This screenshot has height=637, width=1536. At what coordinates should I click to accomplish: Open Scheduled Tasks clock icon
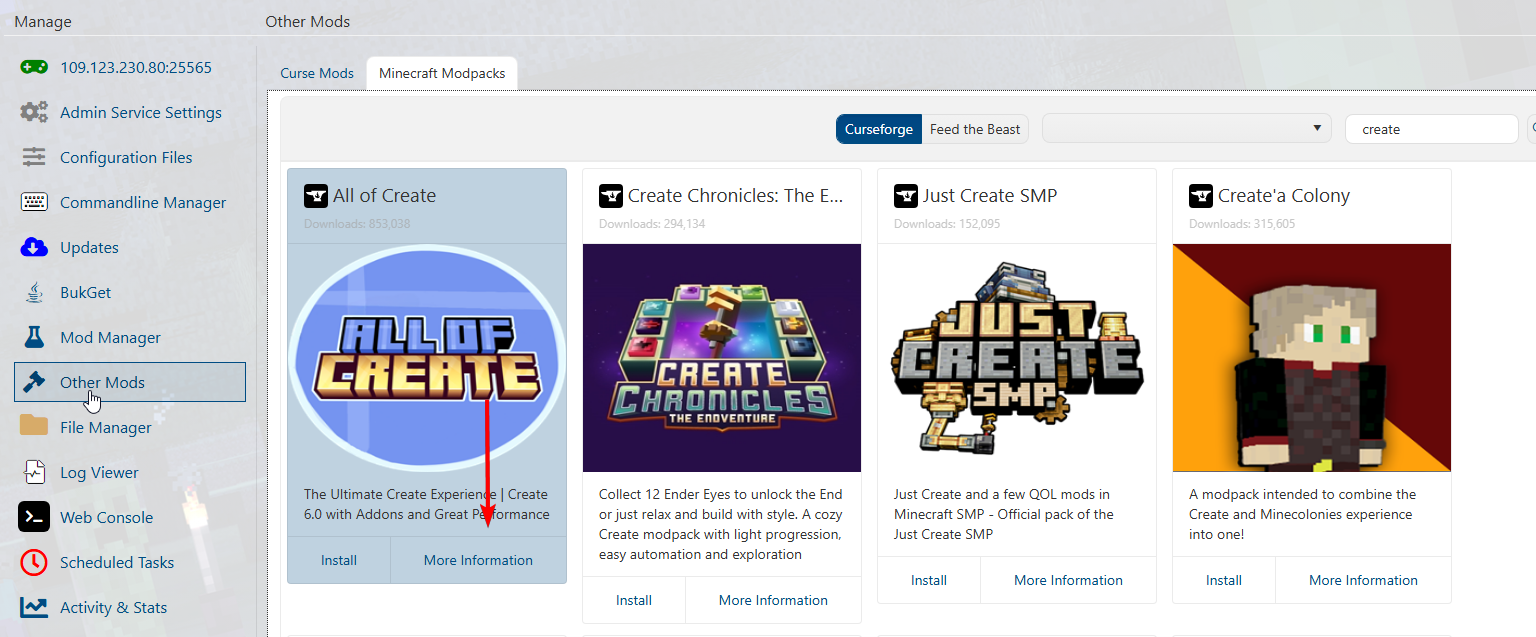pyautogui.click(x=34, y=562)
